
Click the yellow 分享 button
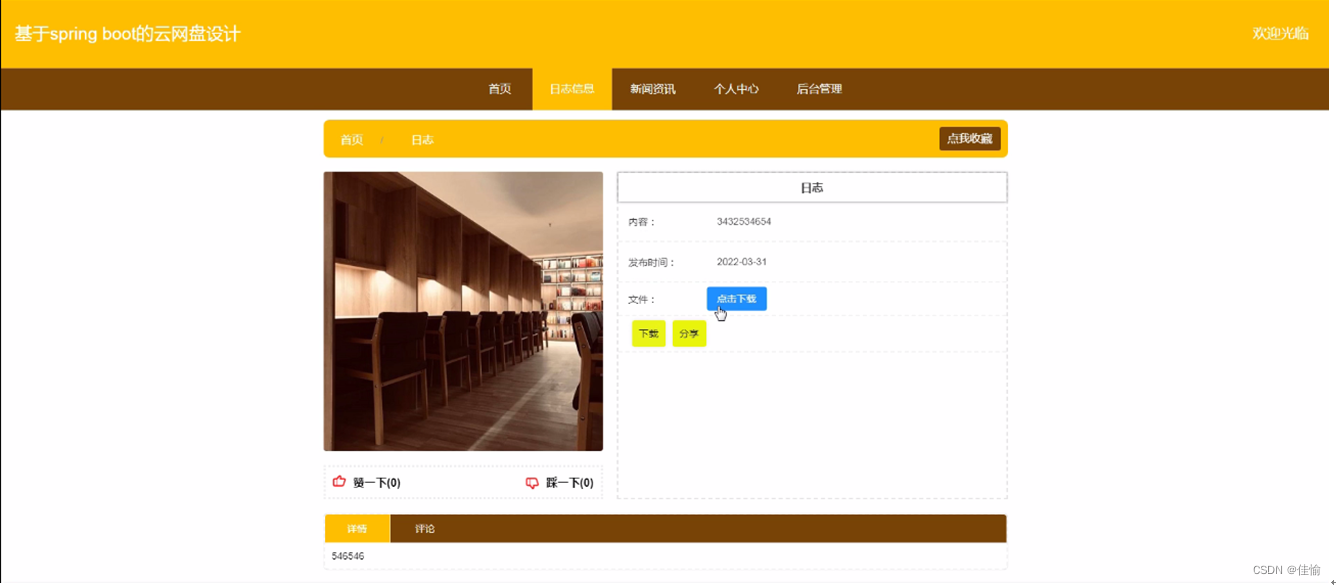coord(689,334)
